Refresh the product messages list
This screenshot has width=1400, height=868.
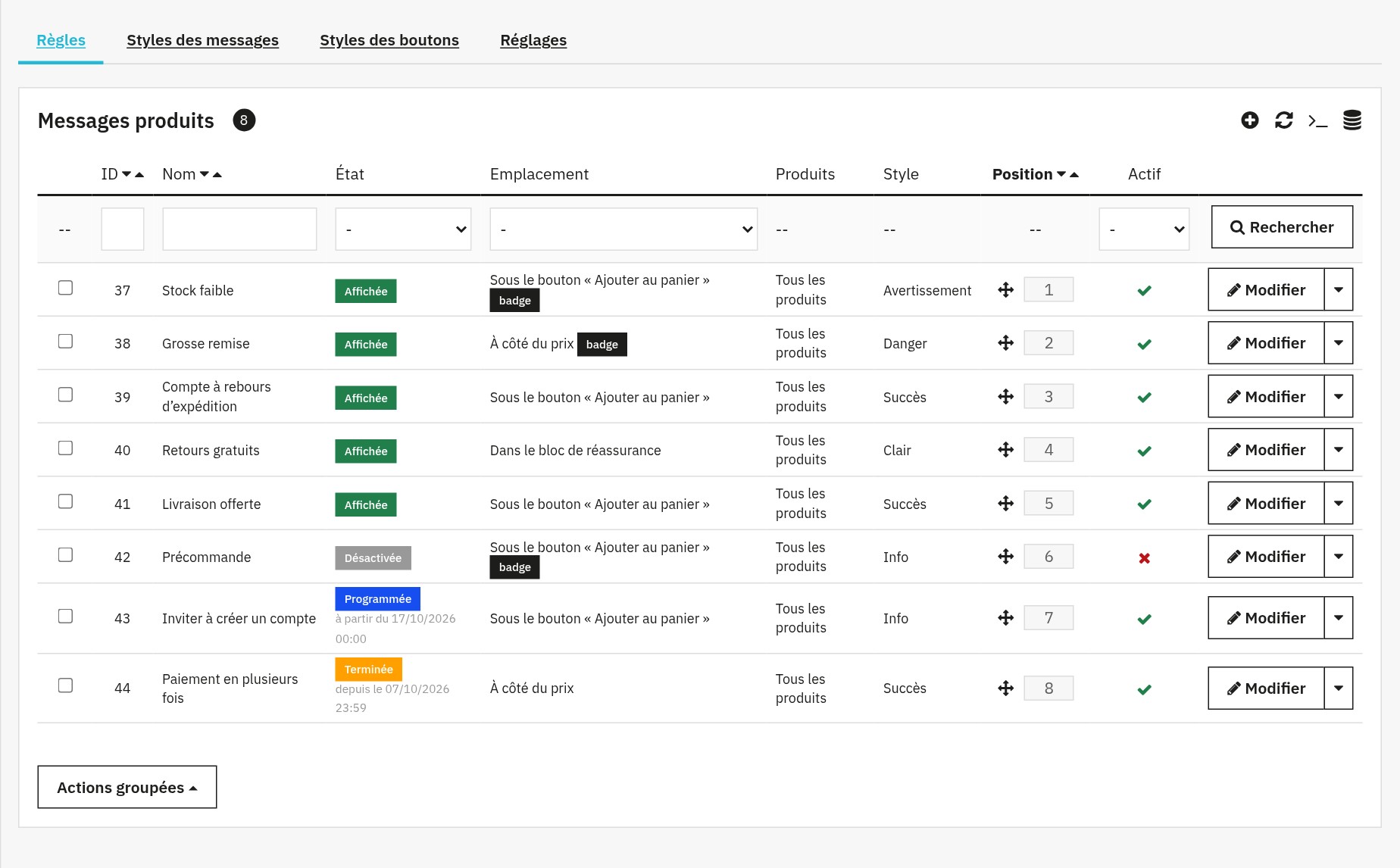(x=1284, y=120)
